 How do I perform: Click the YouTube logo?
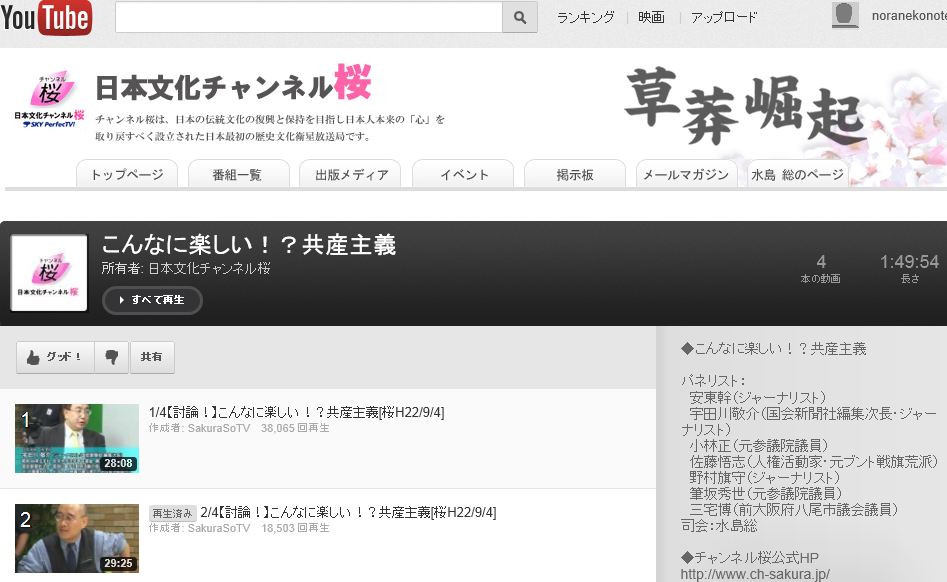[x=47, y=17]
